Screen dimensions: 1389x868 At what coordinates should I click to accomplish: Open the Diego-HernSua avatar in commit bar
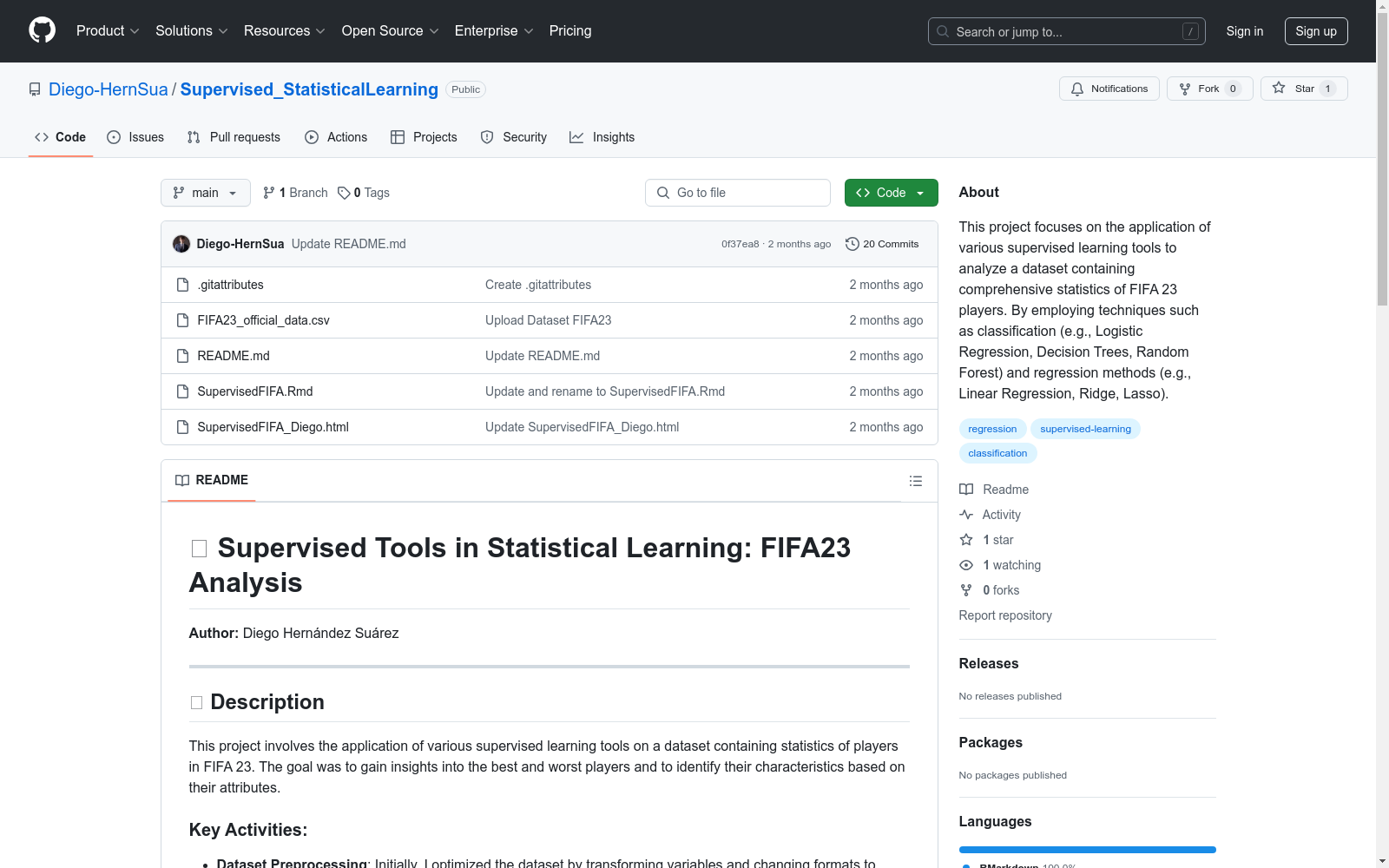181,244
